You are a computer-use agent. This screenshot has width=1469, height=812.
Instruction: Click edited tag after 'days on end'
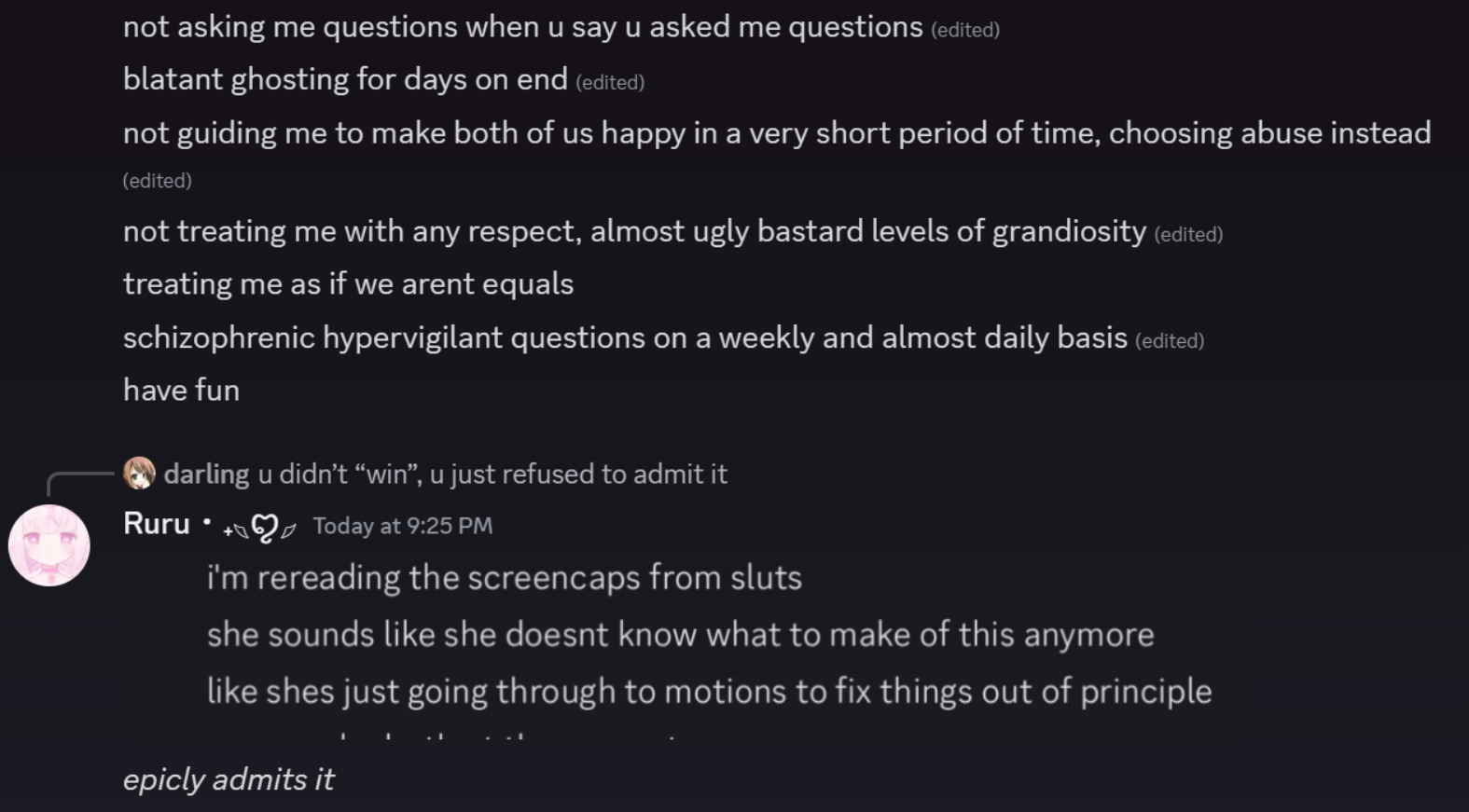(610, 82)
